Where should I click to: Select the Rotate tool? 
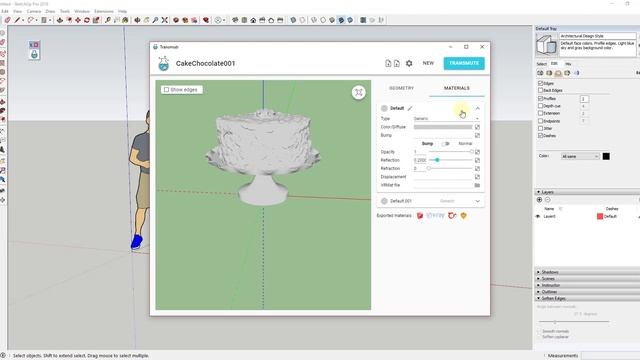(87, 20)
